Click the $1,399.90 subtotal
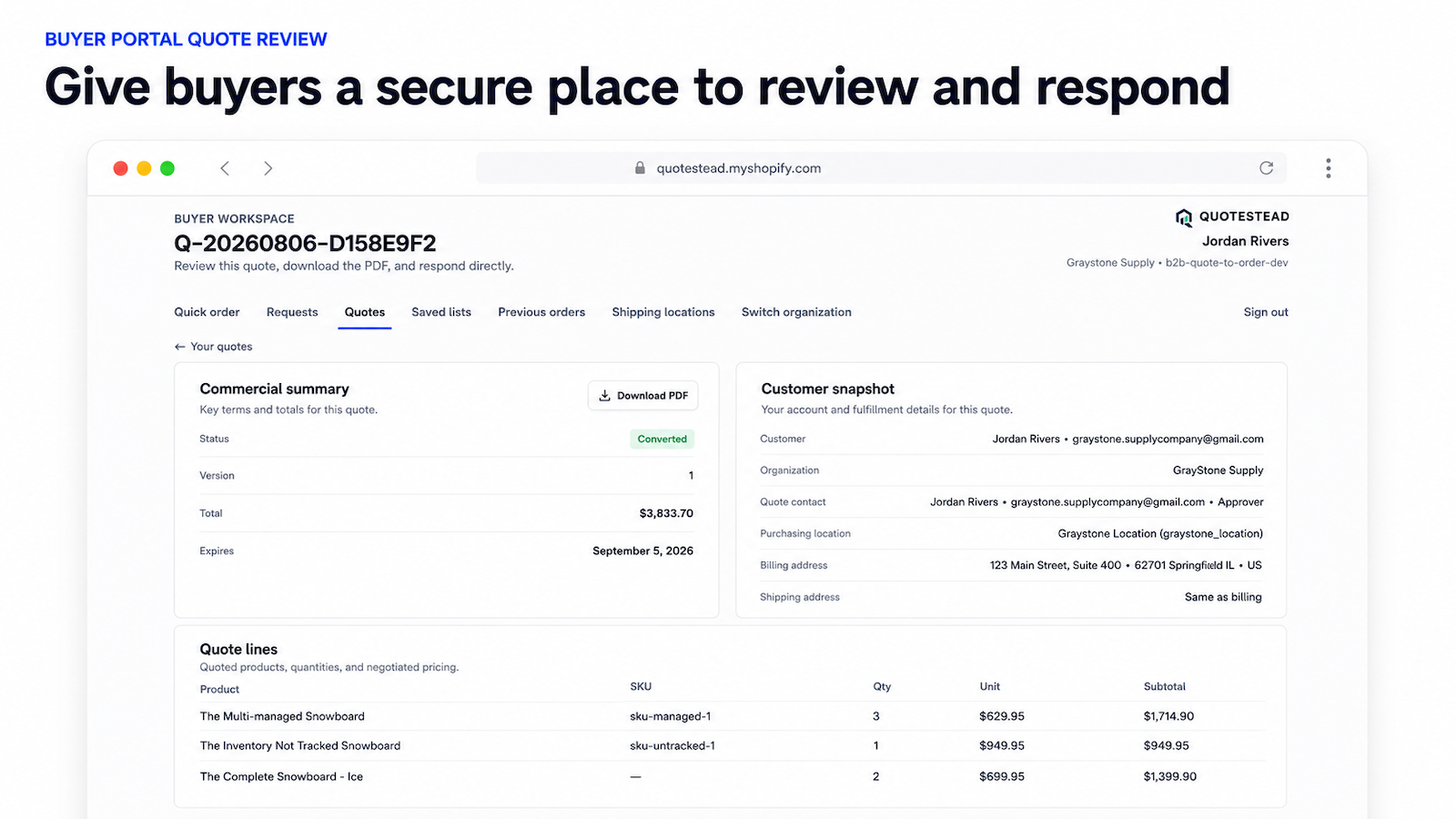This screenshot has height=819, width=1456. [1170, 777]
